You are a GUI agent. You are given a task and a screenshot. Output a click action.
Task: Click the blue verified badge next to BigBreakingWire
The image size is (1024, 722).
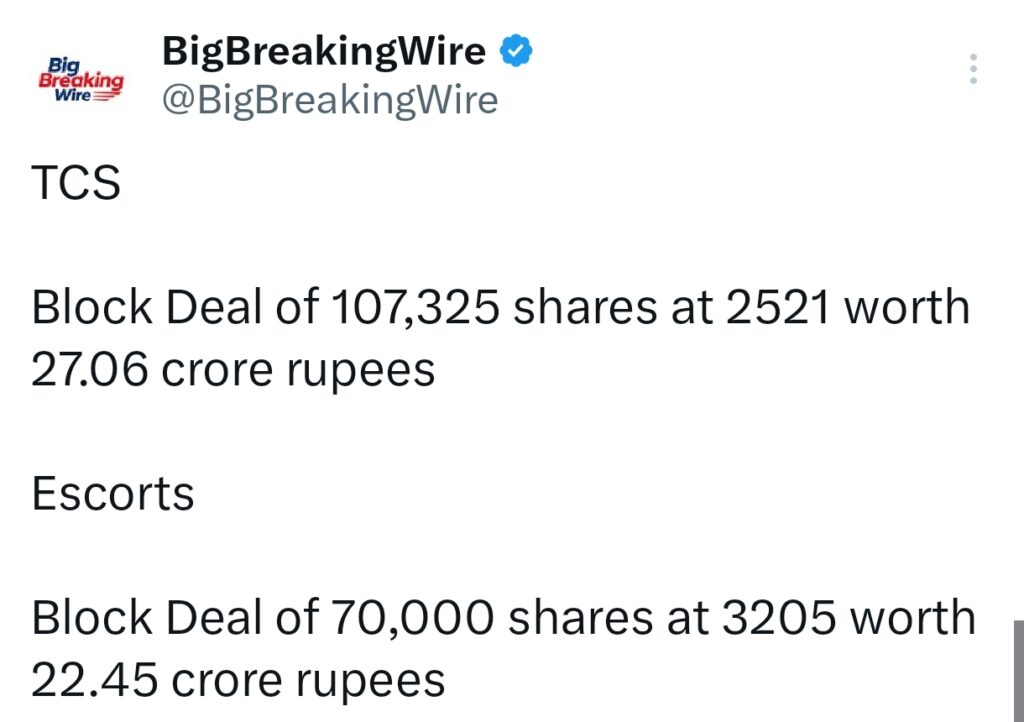pos(515,48)
